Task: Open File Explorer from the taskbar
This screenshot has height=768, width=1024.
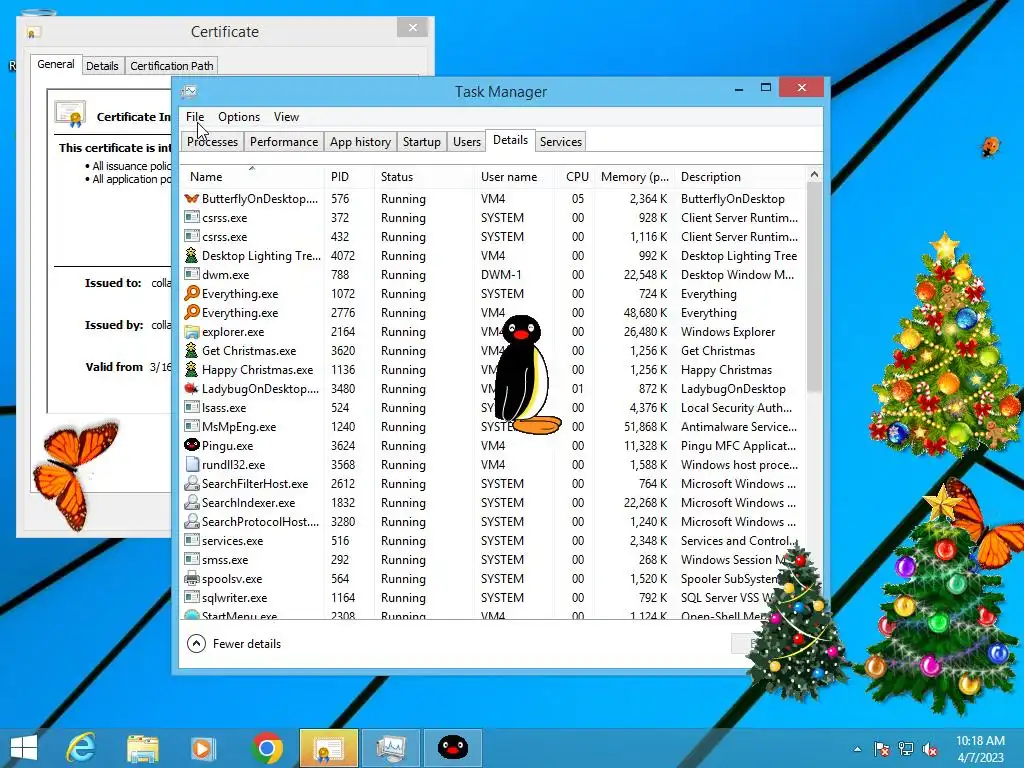Action: (142, 748)
